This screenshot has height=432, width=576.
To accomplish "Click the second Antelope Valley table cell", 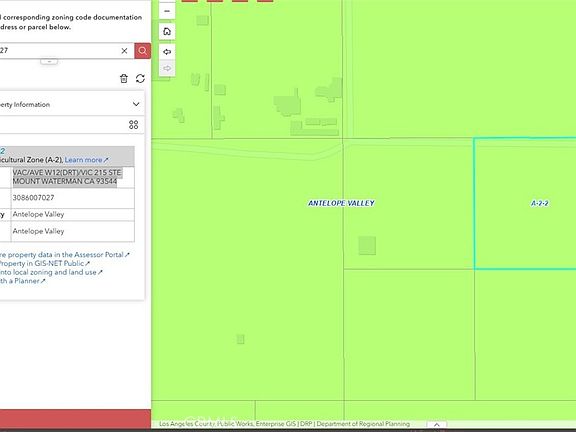I will tap(73, 231).
